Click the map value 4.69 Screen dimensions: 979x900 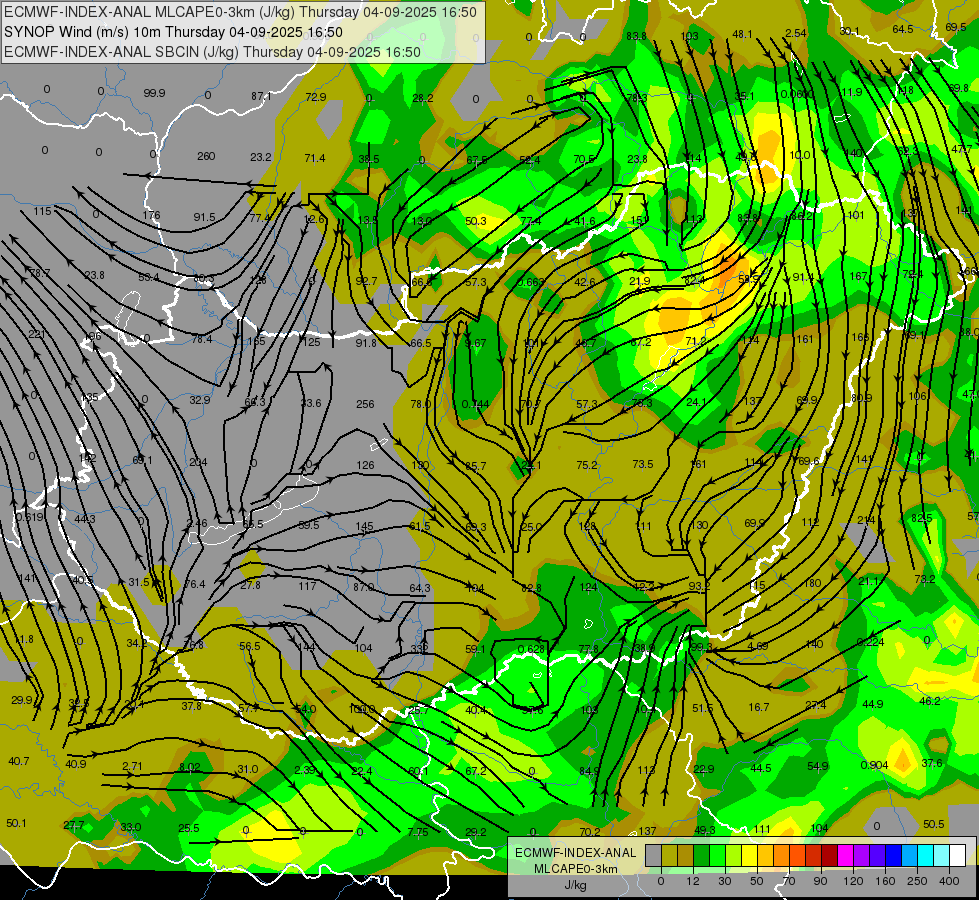coord(757,646)
